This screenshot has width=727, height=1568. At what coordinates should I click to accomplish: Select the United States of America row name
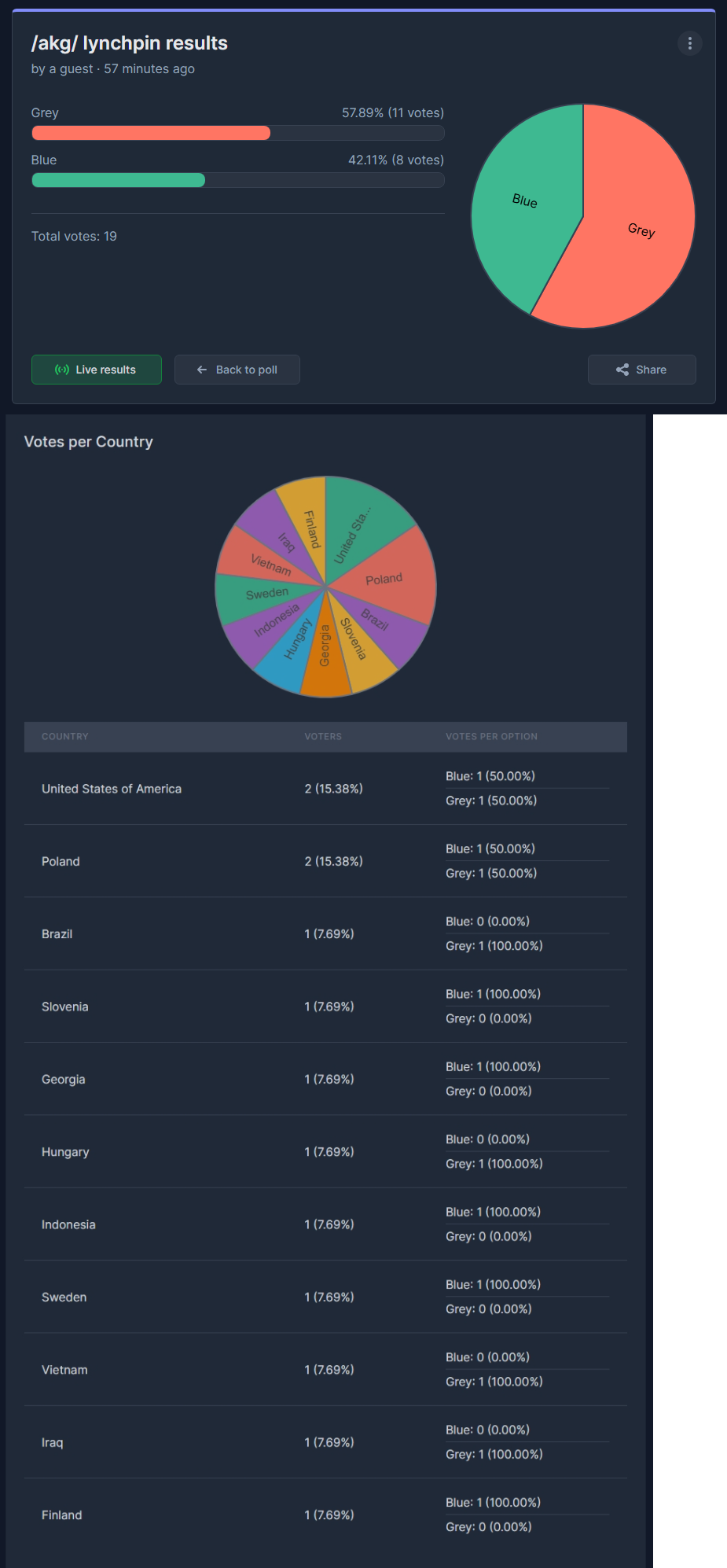click(112, 789)
